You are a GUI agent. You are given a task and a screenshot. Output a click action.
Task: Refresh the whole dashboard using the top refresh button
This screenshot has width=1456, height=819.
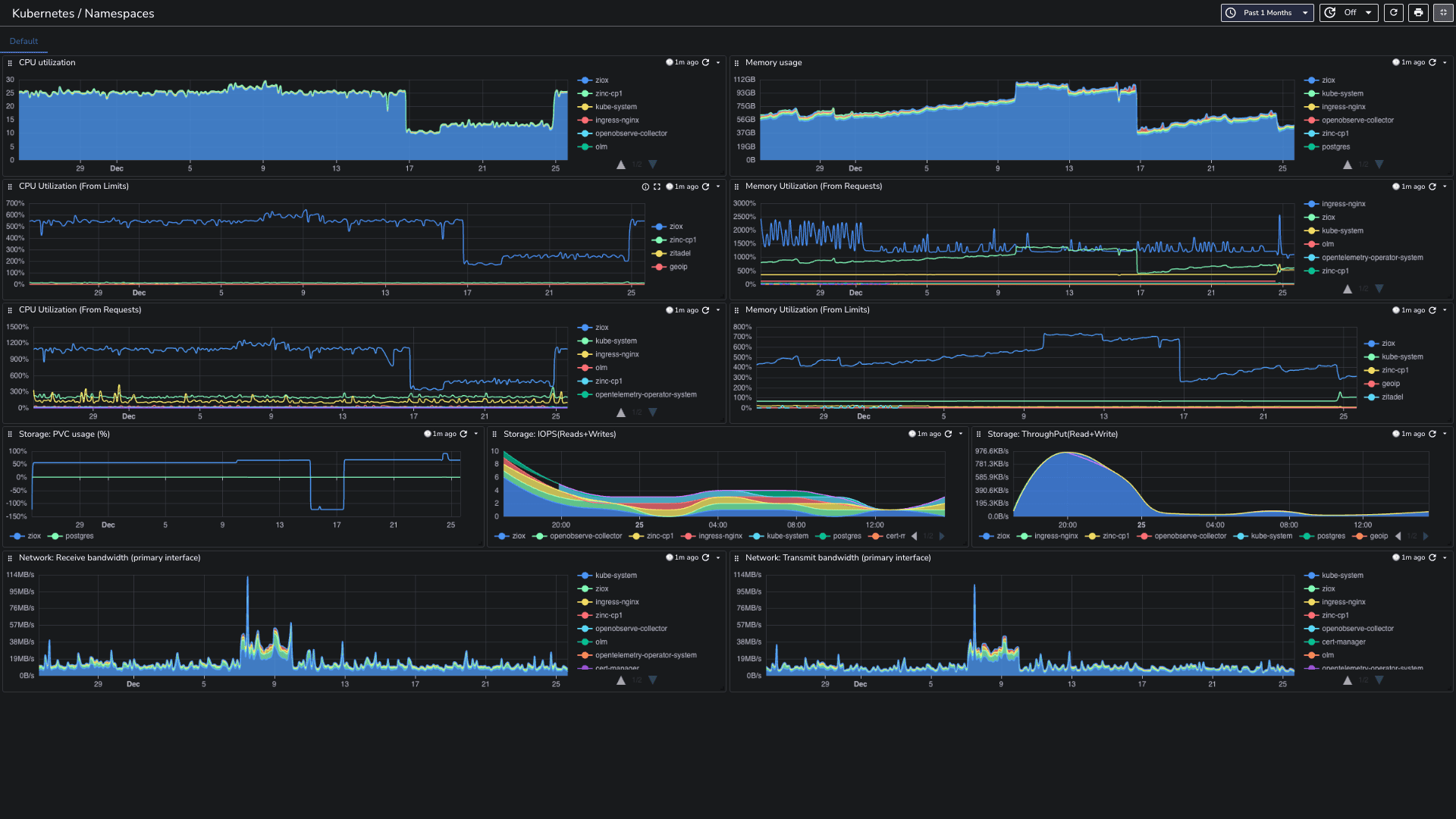coord(1394,13)
